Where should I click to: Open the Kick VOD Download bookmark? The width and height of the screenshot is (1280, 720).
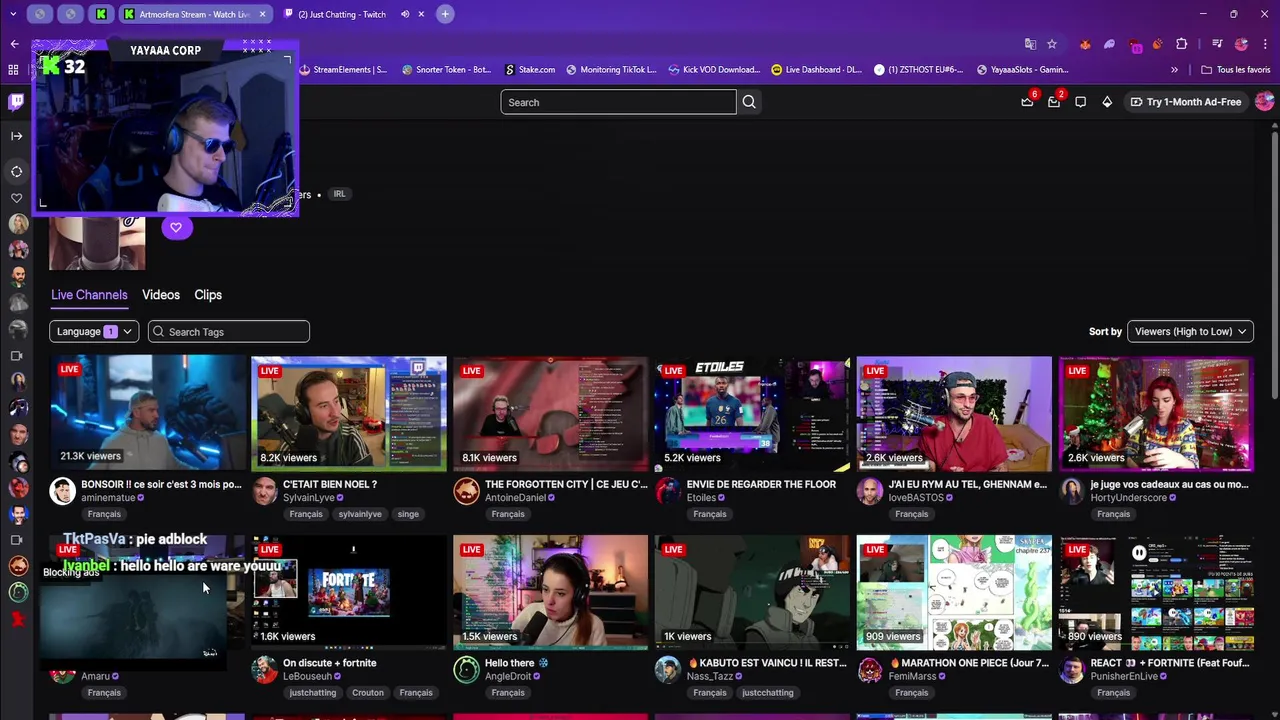pyautogui.click(x=714, y=70)
